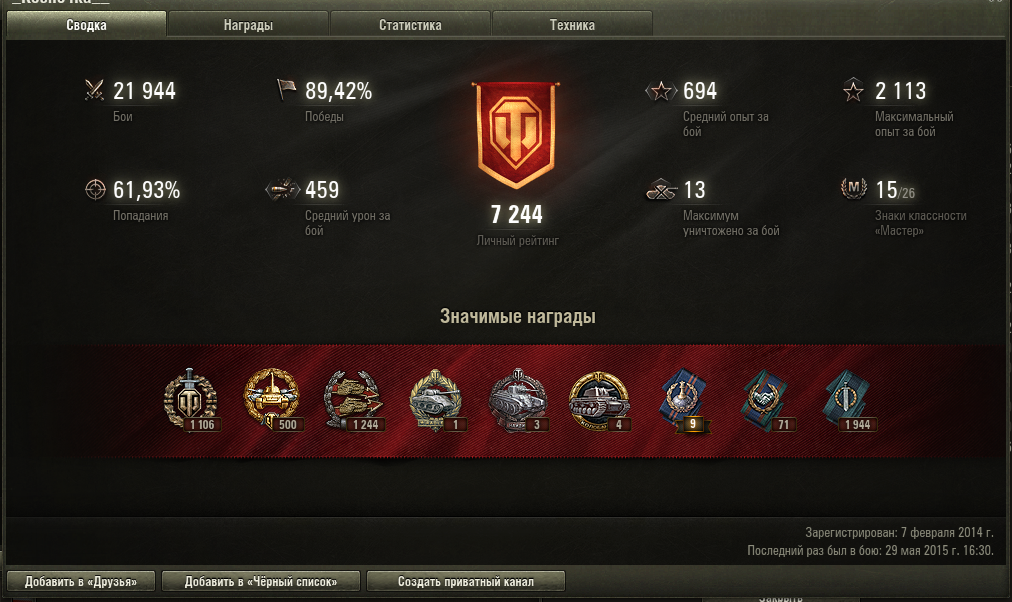Open the Статистика tab
The width and height of the screenshot is (1012, 602).
coord(410,25)
